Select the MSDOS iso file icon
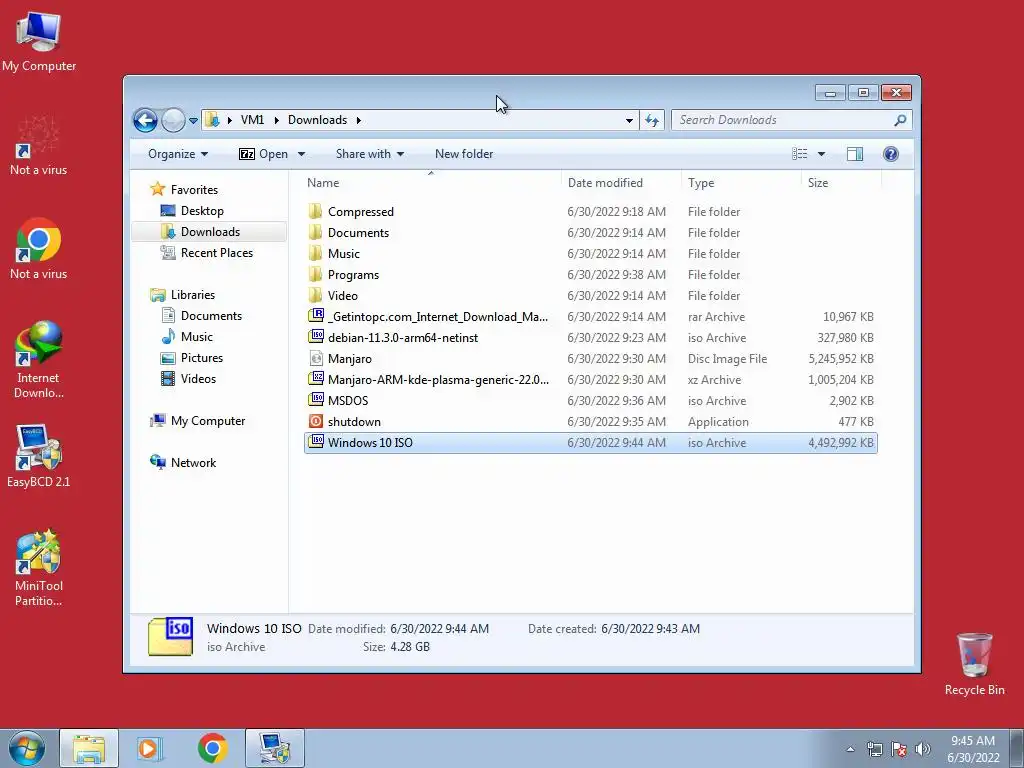Image resolution: width=1024 pixels, height=768 pixels. pyautogui.click(x=316, y=400)
